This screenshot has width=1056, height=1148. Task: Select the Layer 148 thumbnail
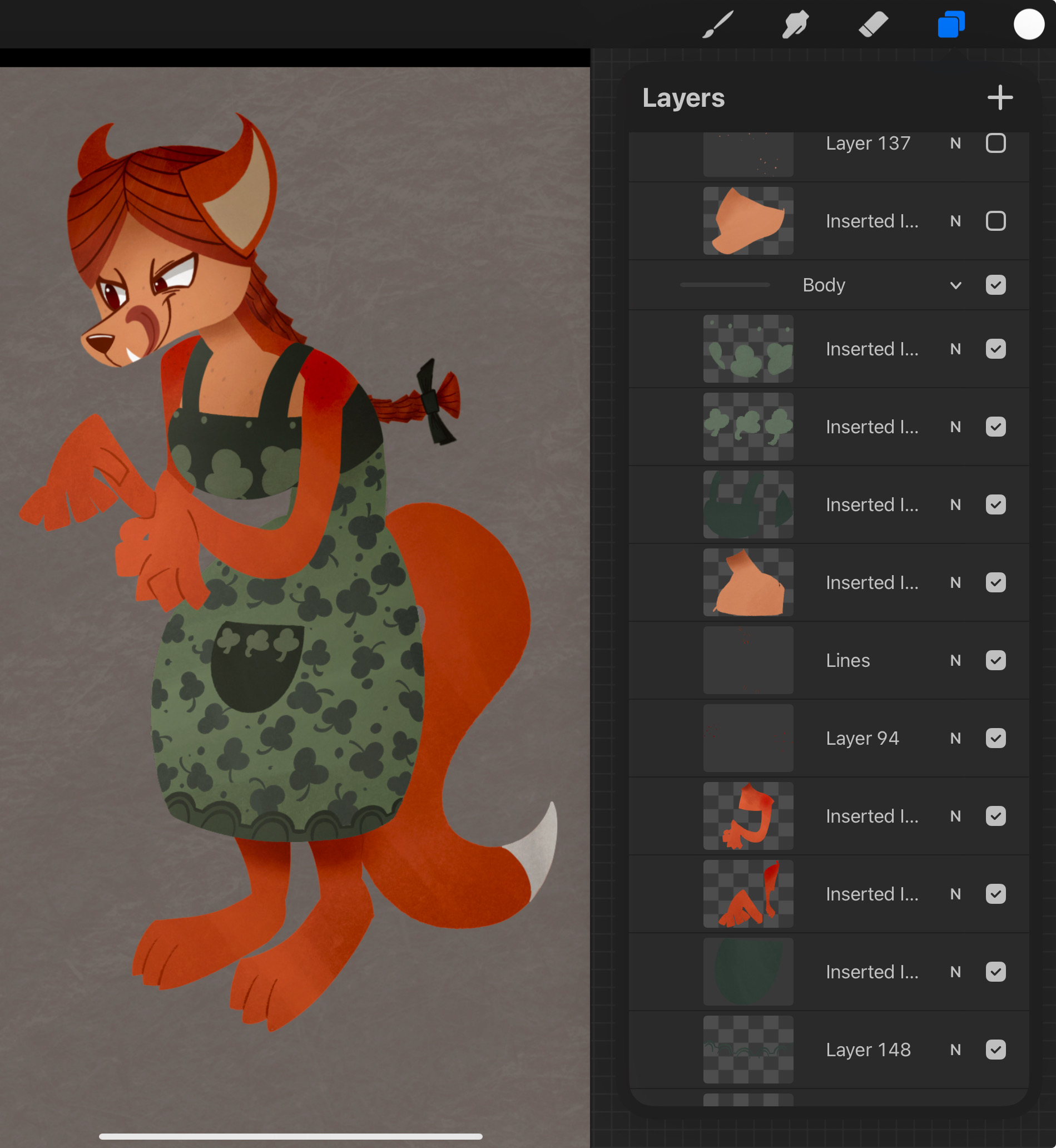tap(748, 1050)
